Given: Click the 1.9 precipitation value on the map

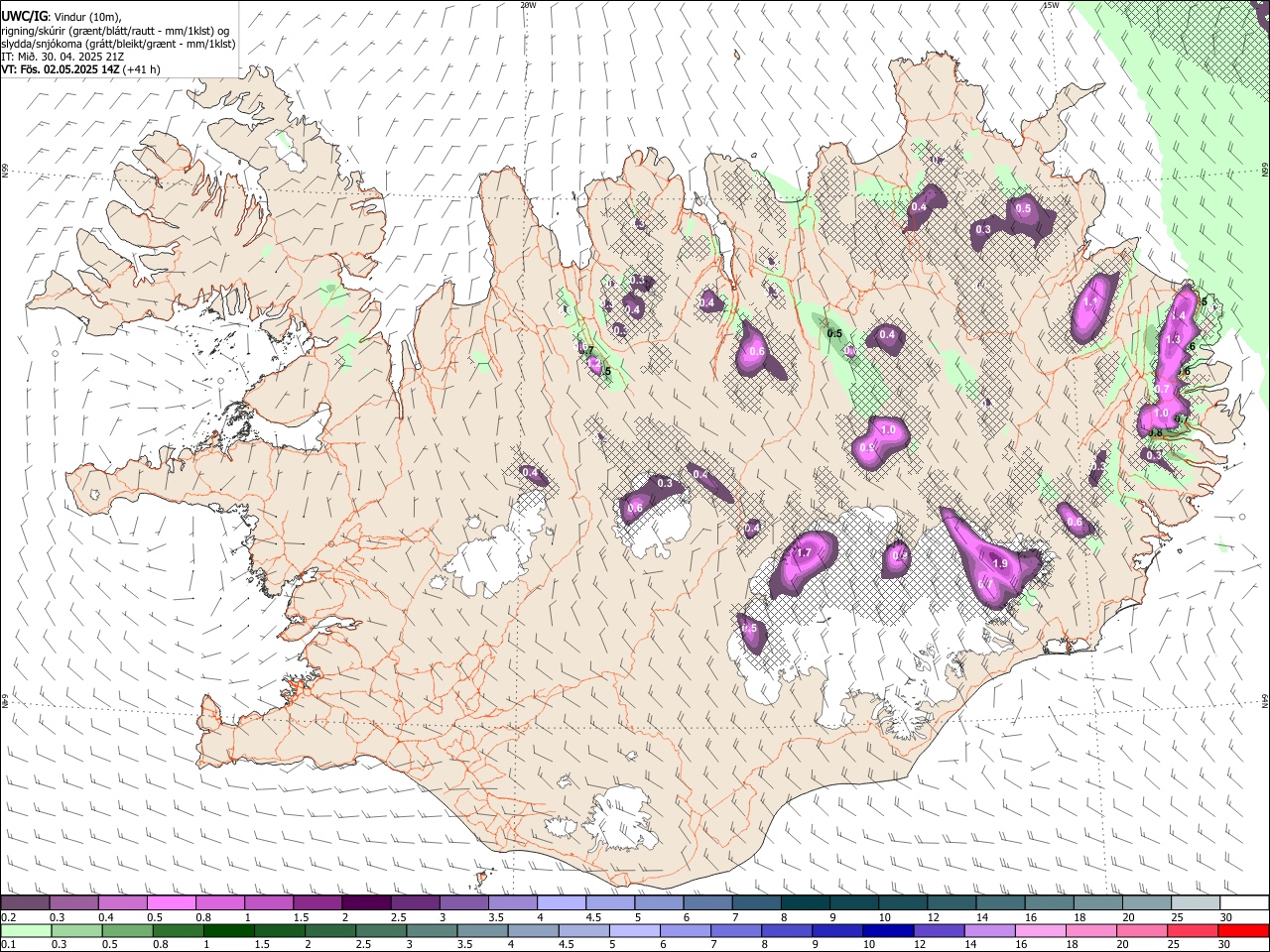Looking at the screenshot, I should pyautogui.click(x=1000, y=563).
